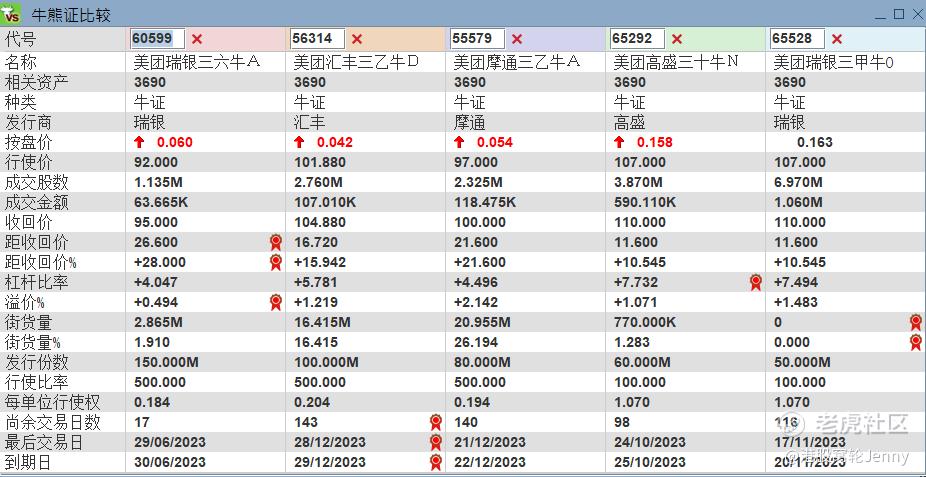This screenshot has height=477, width=926.
Task: Click the ribbon badge in 街货量 row for 65528
Action: [916, 322]
